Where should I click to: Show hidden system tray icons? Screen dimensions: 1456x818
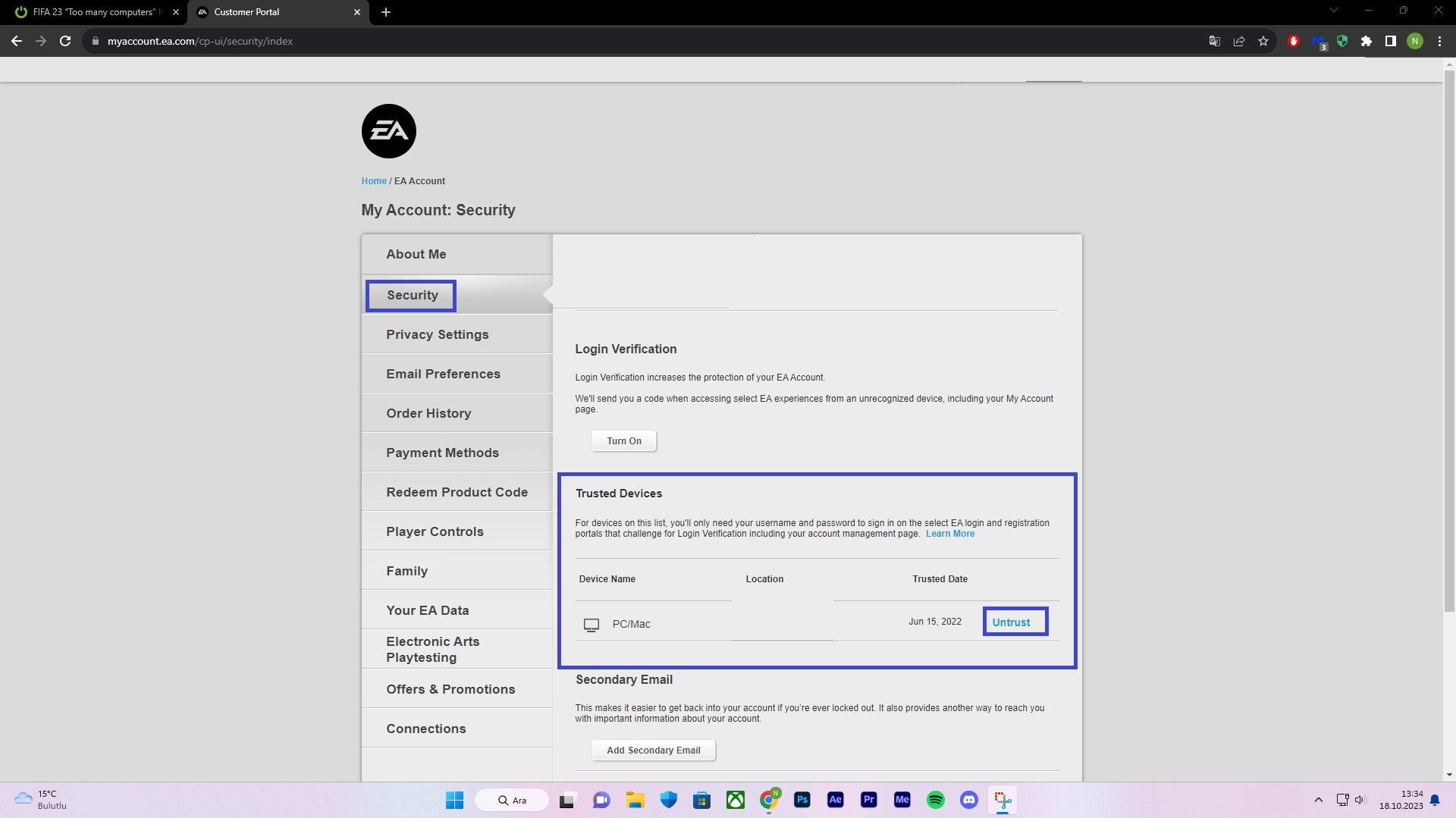(1319, 800)
